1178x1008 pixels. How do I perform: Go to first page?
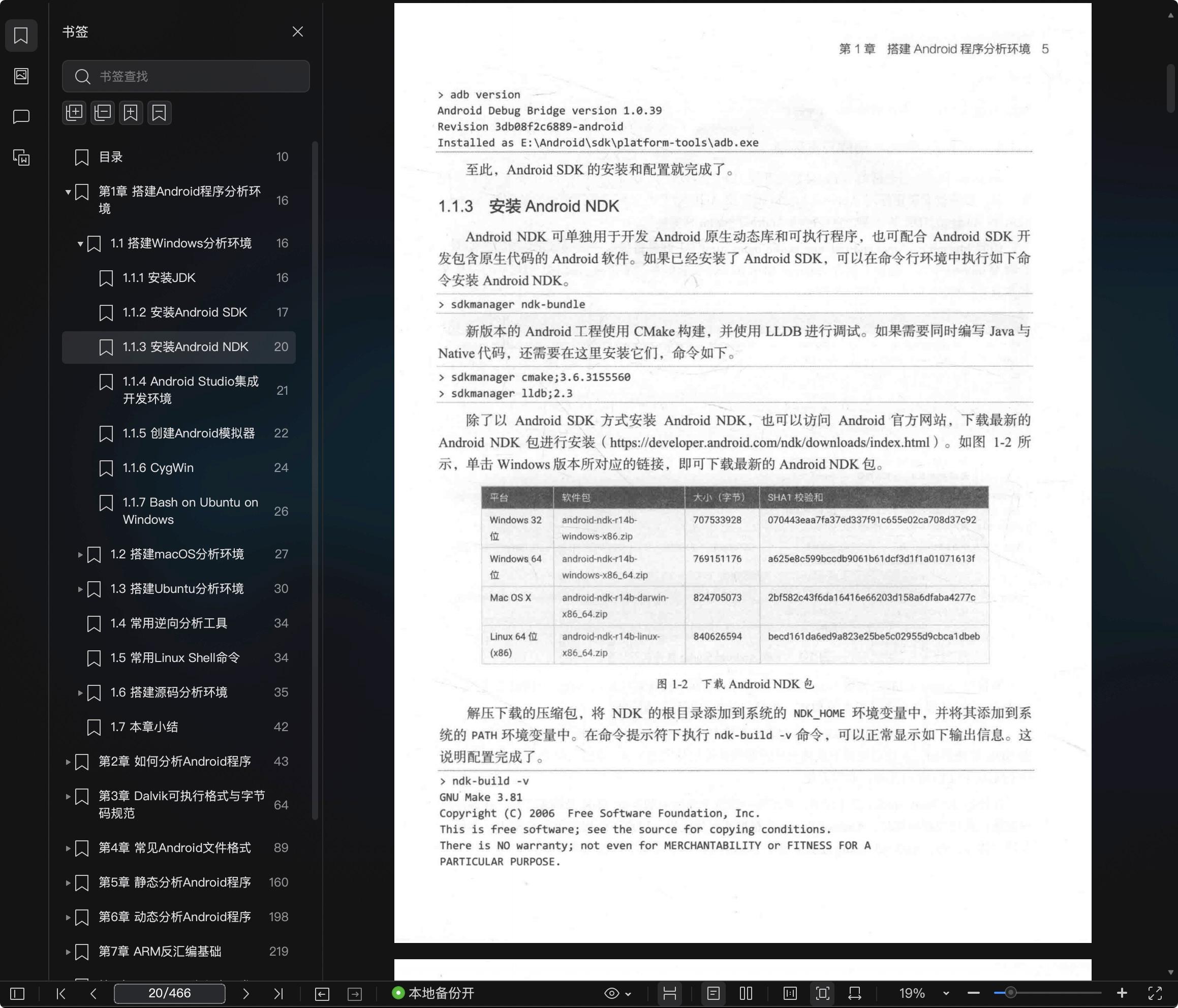point(61,993)
